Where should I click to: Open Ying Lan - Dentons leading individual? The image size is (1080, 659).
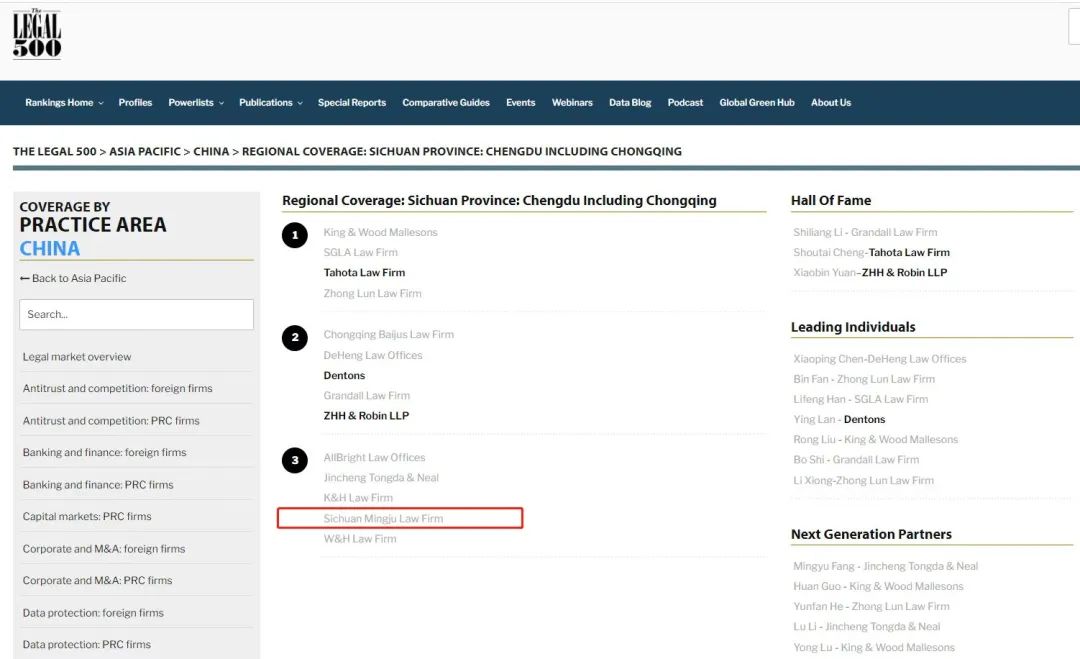(x=839, y=420)
